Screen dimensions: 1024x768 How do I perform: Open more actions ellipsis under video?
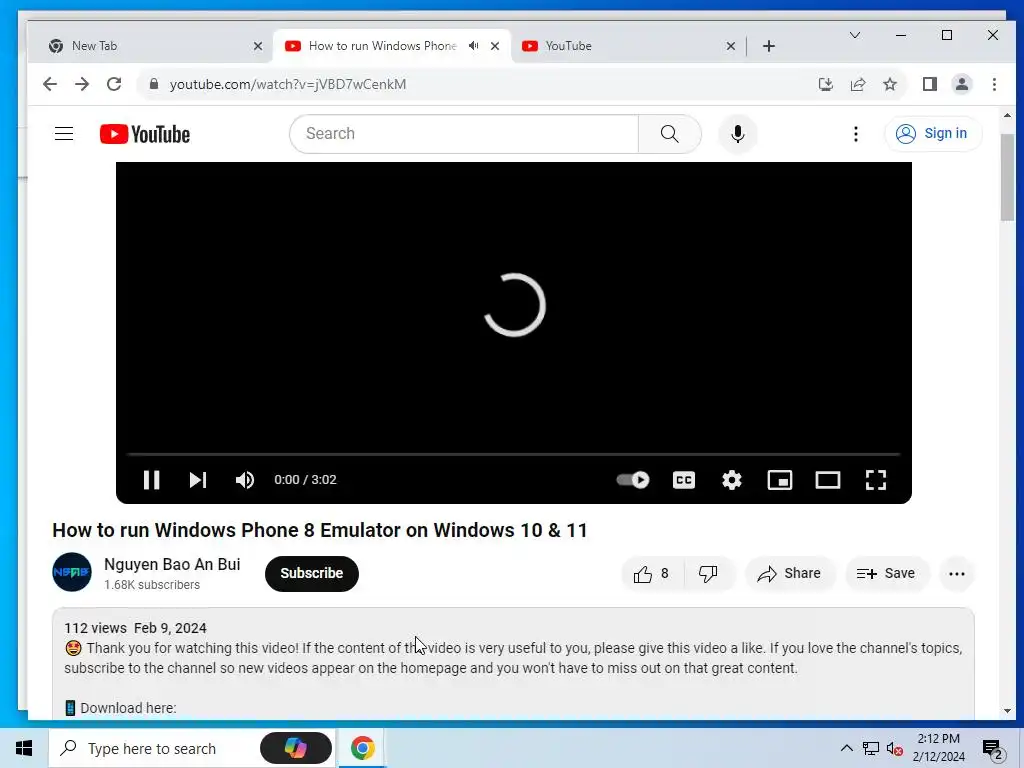pos(957,573)
